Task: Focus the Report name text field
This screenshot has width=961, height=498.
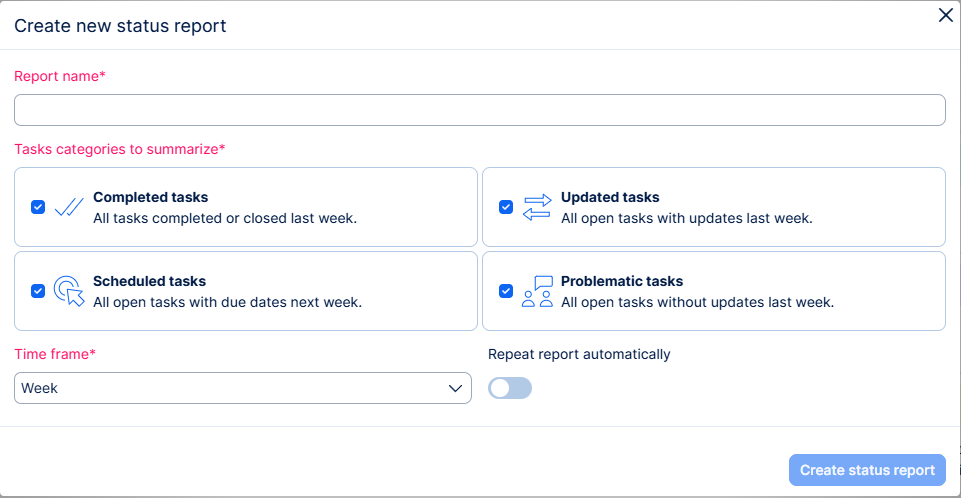Action: [479, 110]
